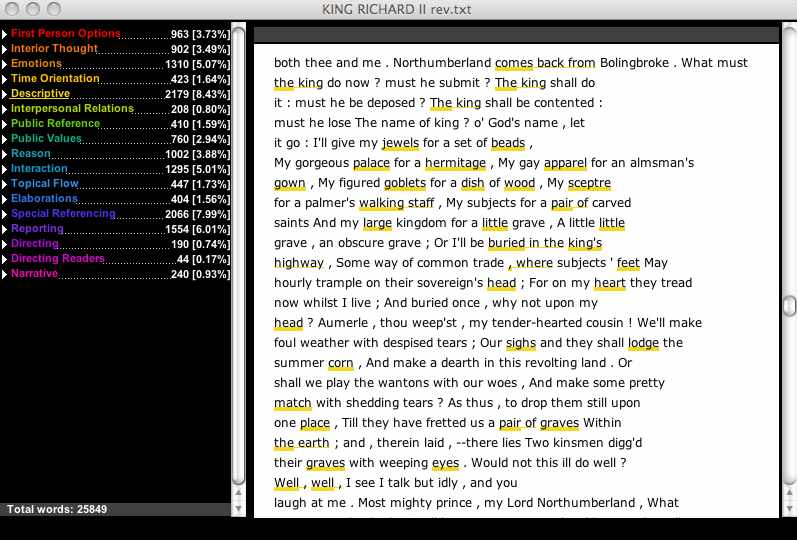This screenshot has width=797, height=540.
Task: Click the highlighted word "beads"
Action: pos(508,143)
